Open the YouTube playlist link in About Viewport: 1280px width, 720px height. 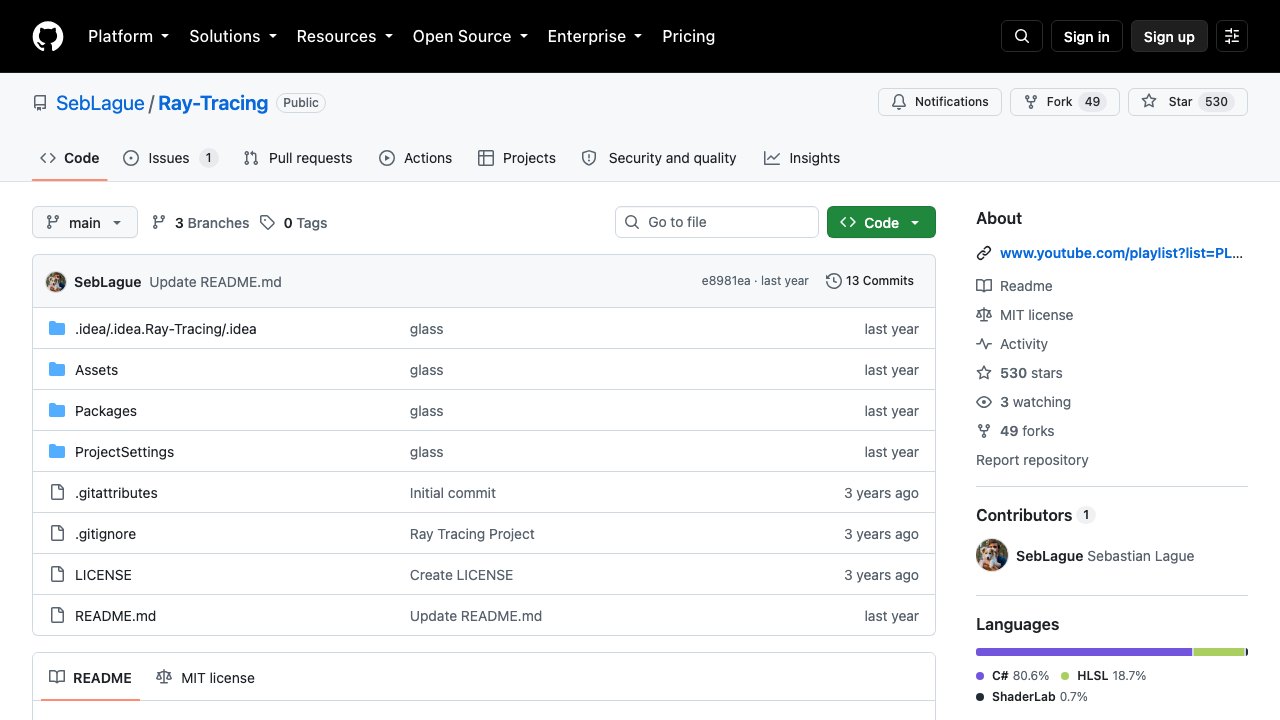click(x=1121, y=254)
